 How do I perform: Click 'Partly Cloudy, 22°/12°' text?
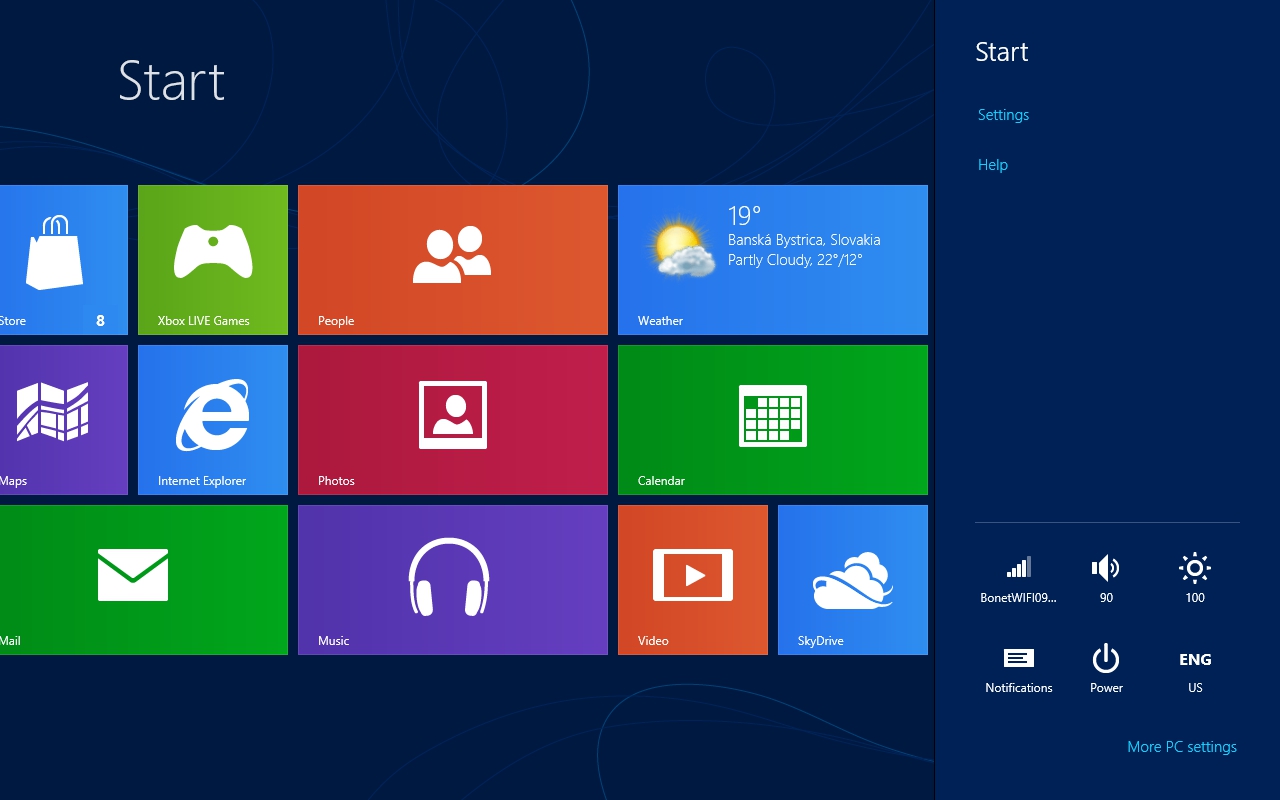click(795, 260)
